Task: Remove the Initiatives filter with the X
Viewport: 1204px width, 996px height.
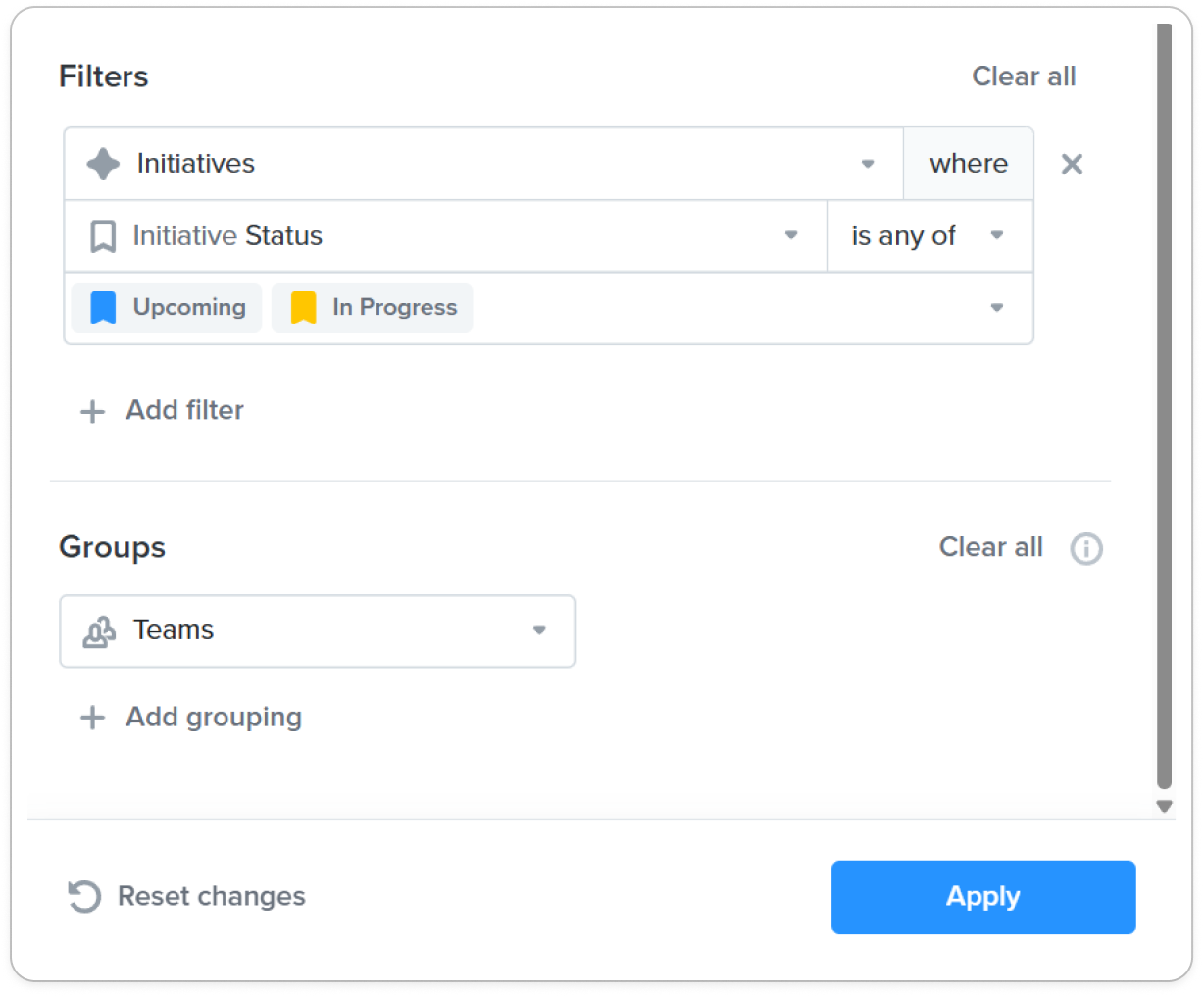Action: [1073, 164]
